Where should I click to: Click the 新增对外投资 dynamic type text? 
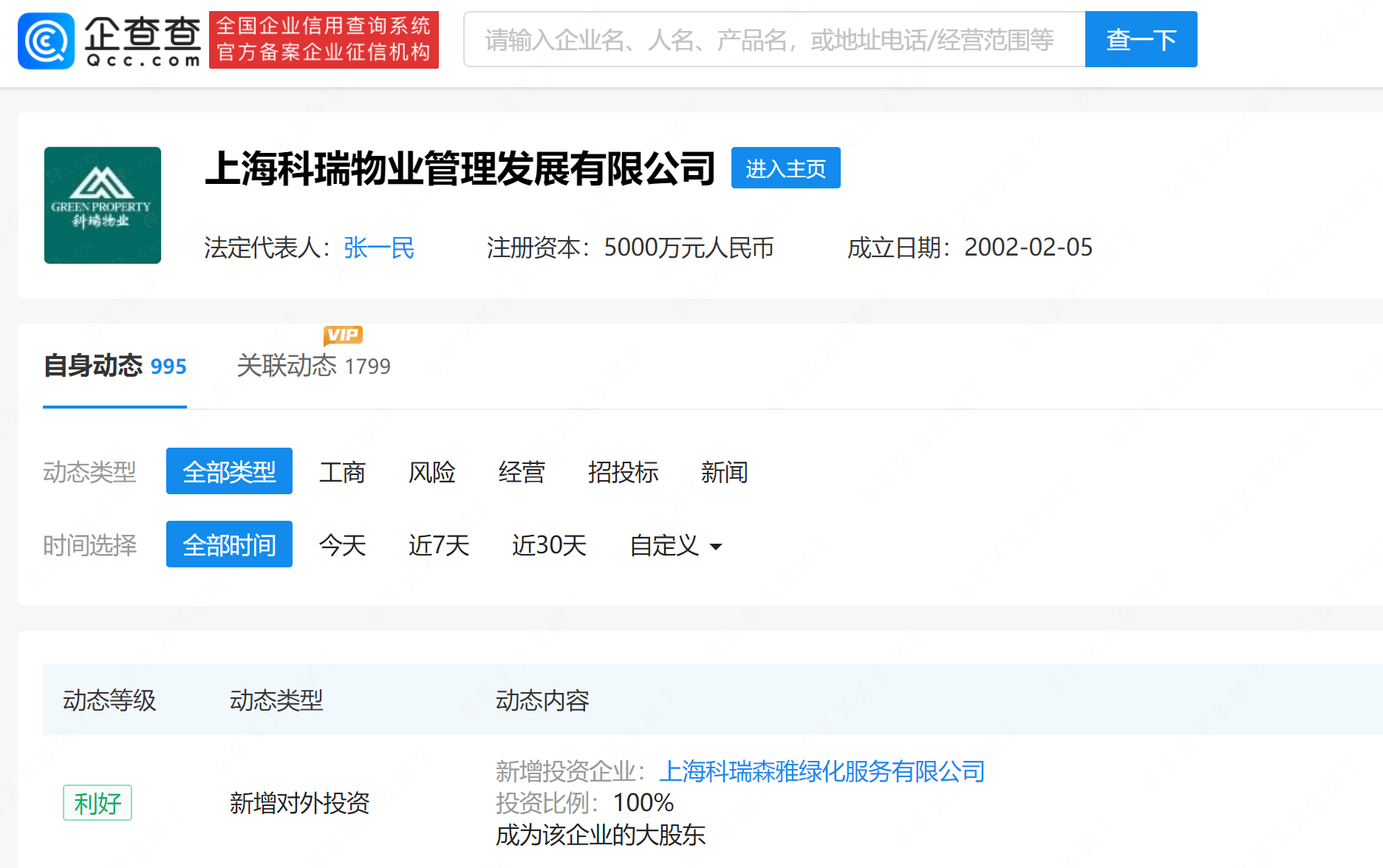tap(299, 803)
